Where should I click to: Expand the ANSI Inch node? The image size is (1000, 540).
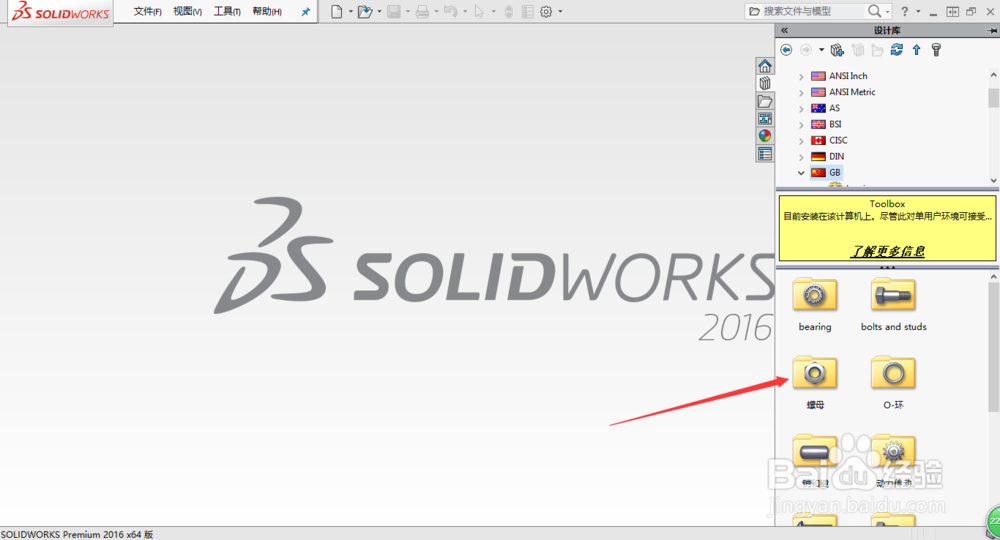(801, 76)
